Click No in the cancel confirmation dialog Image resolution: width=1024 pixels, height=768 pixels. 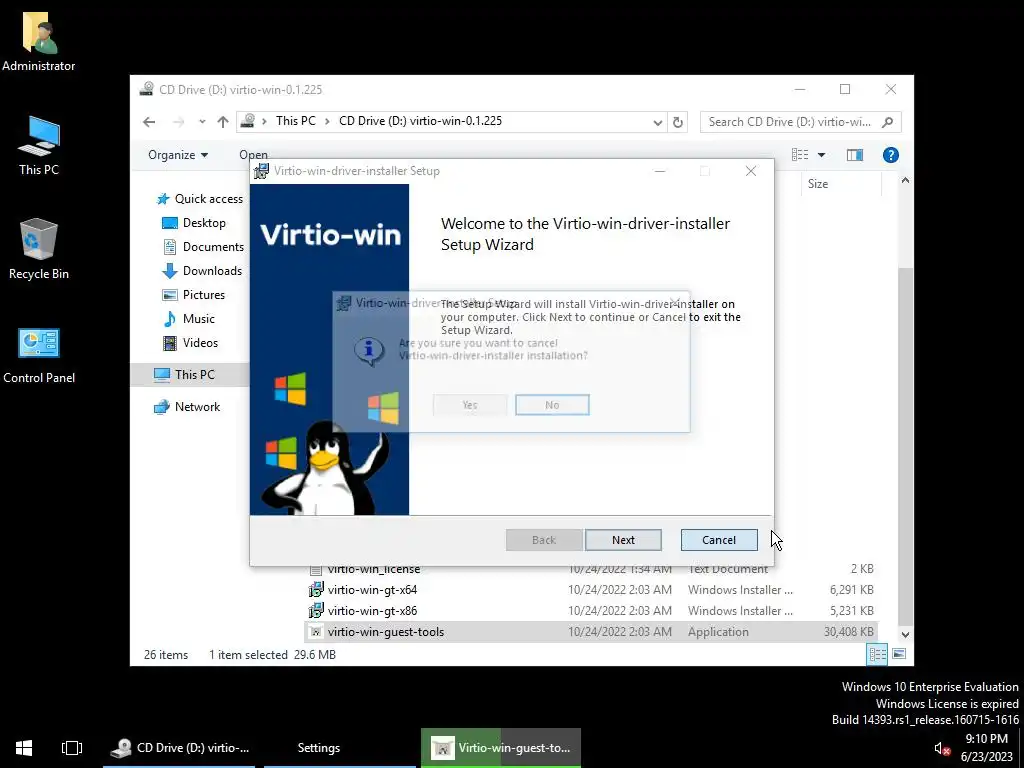[x=552, y=405]
